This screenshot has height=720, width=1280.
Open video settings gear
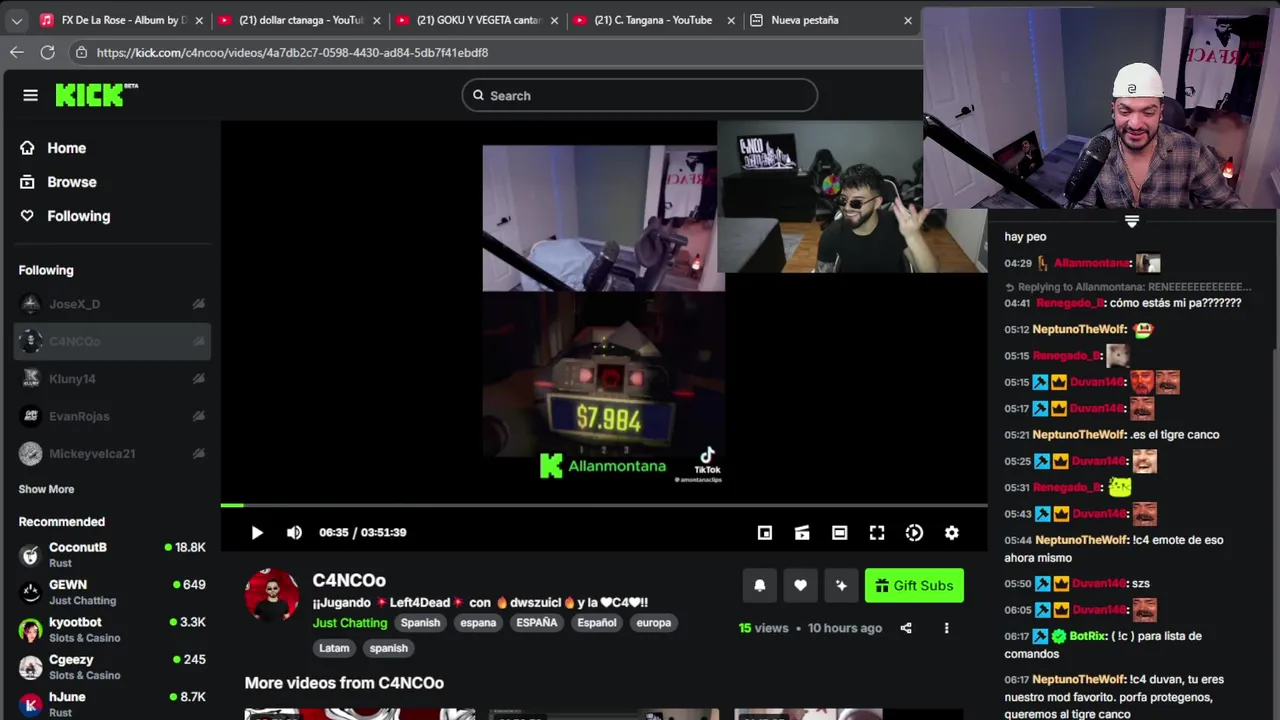pyautogui.click(x=952, y=533)
